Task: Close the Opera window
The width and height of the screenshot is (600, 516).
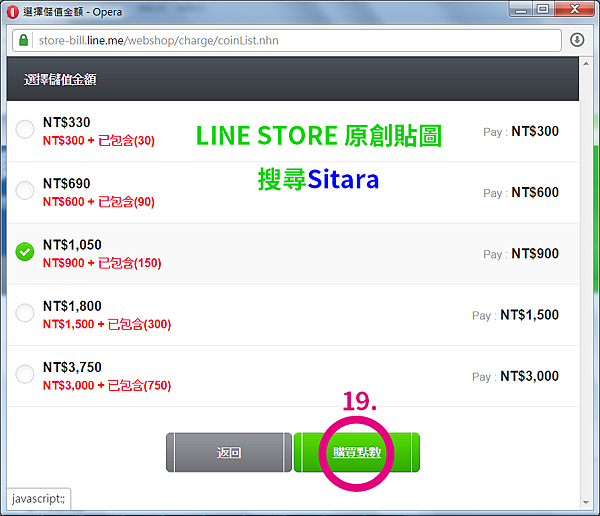Action: click(x=574, y=9)
